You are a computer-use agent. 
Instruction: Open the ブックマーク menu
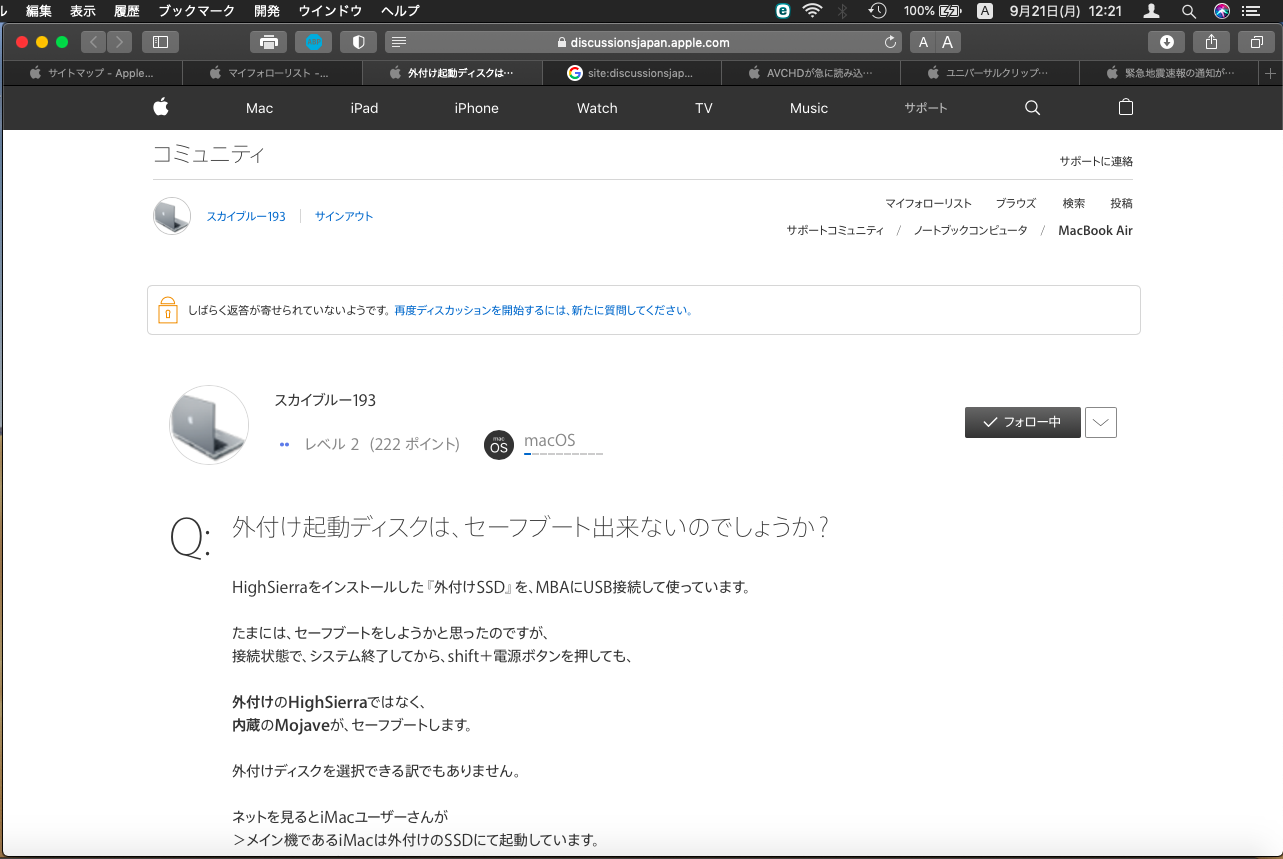[x=197, y=11]
